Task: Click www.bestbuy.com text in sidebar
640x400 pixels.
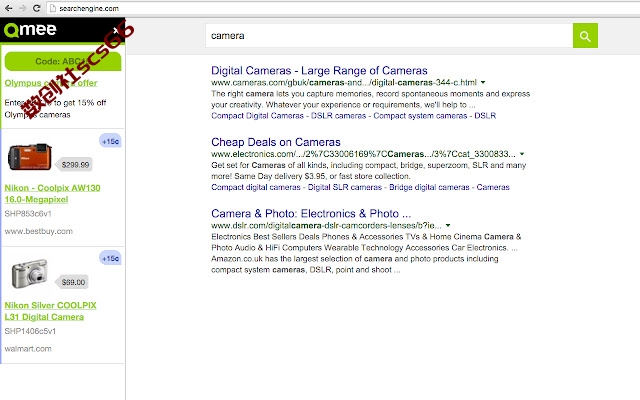Action: [x=39, y=231]
